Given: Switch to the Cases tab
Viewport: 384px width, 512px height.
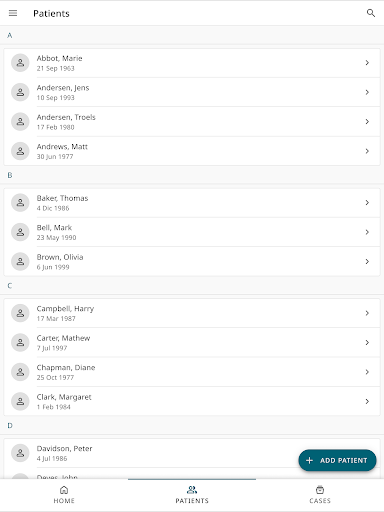Looking at the screenshot, I should coord(320,495).
